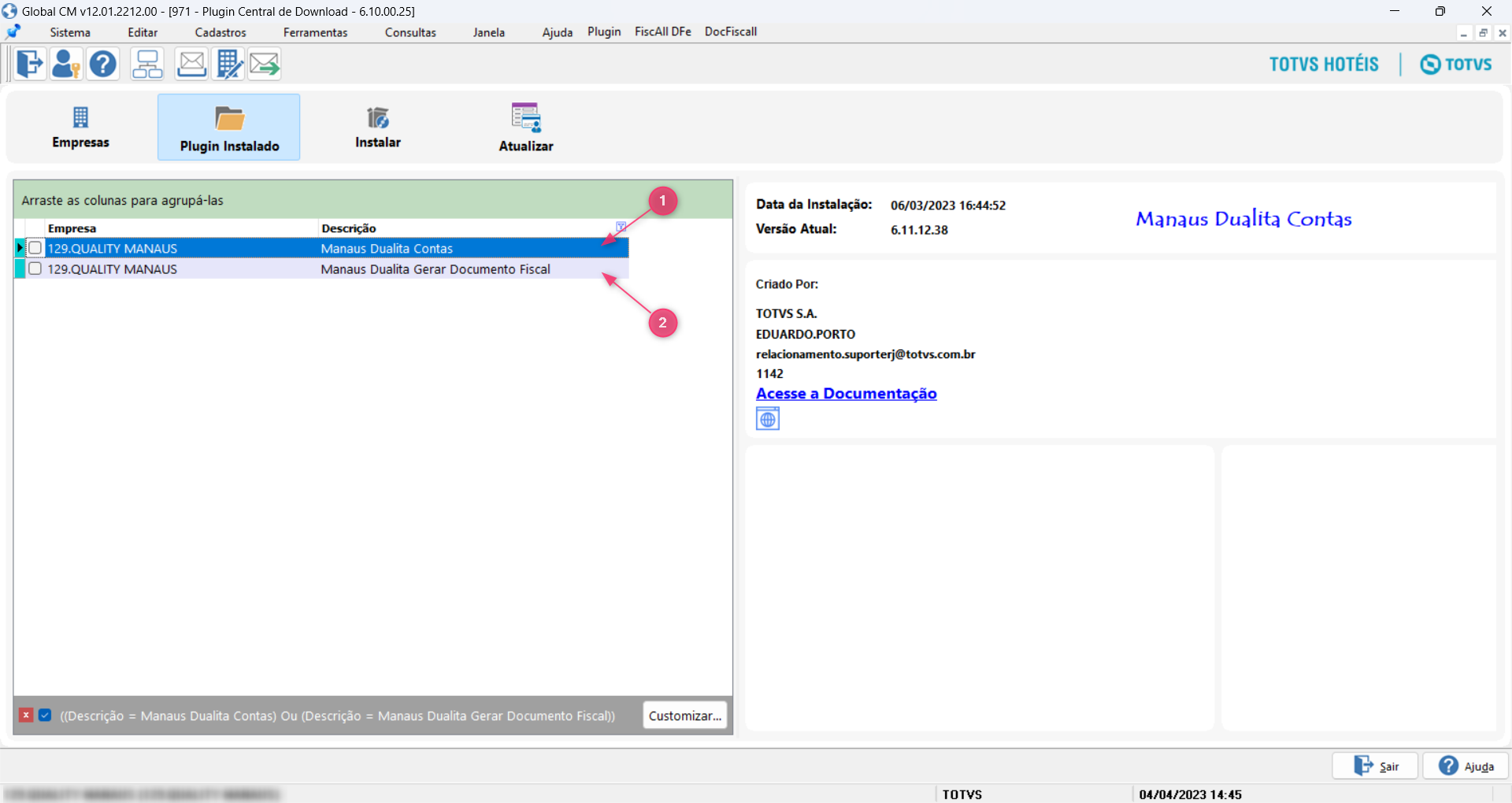Open the building with pencil toolbar icon
The height and width of the screenshot is (803, 1512).
pos(228,64)
